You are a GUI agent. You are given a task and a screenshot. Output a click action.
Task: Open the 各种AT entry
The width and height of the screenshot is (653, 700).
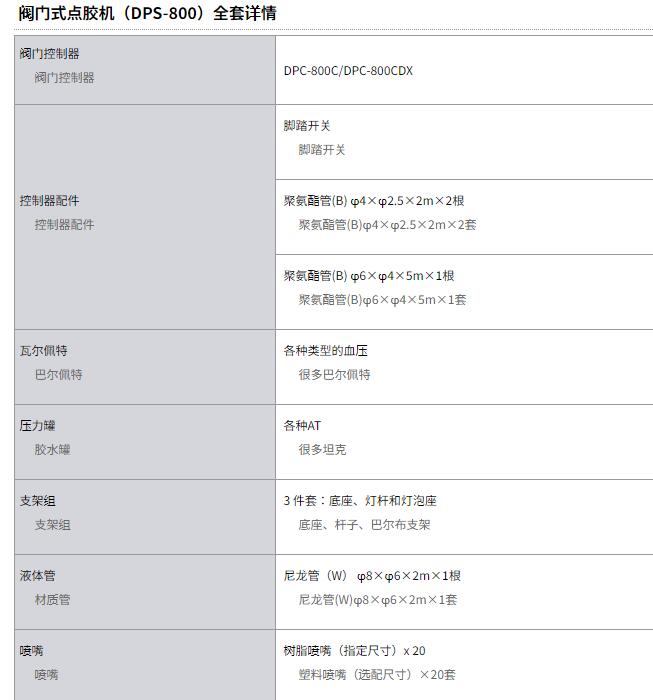[x=302, y=426]
